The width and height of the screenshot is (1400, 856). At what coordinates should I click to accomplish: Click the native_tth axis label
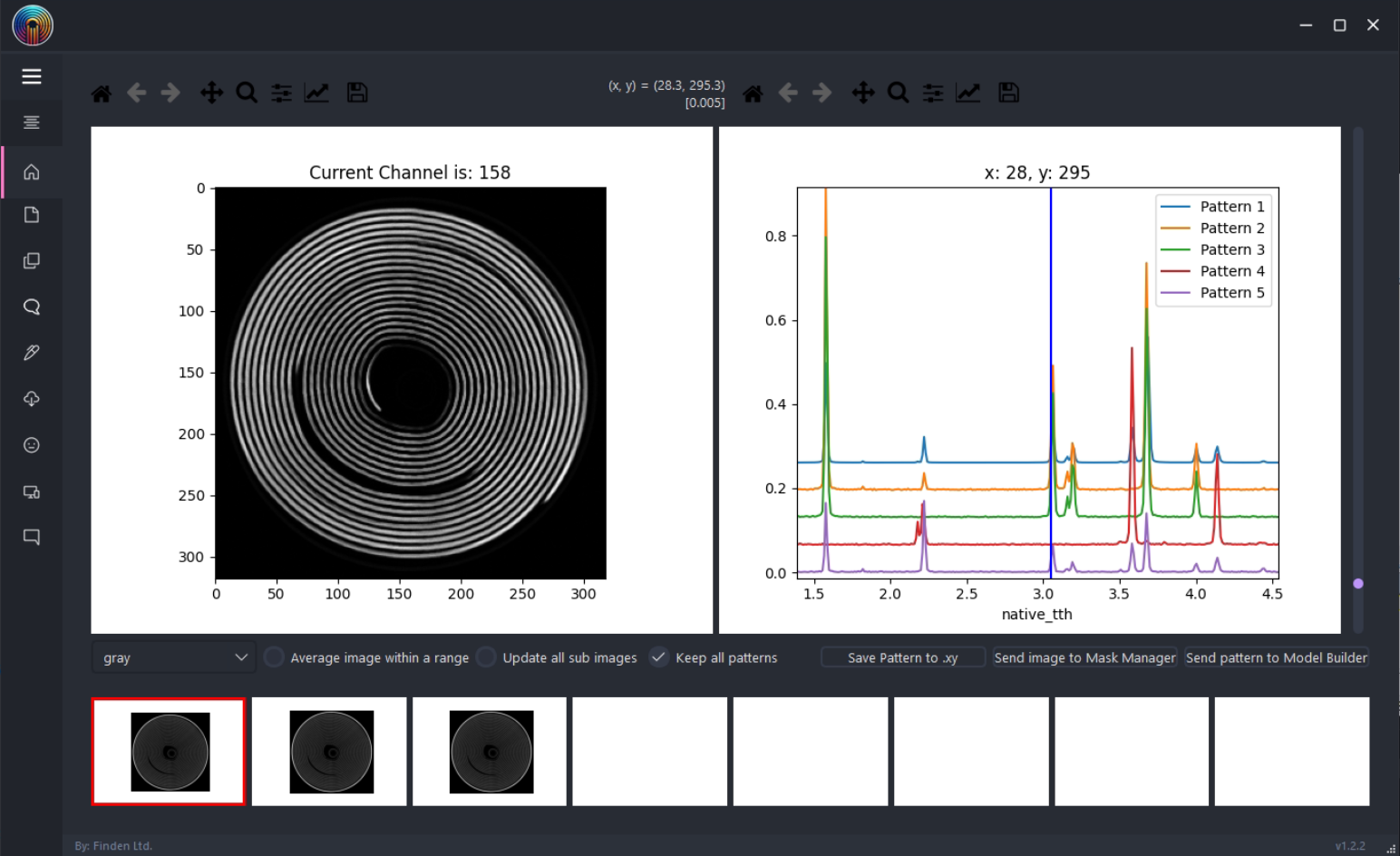pos(1037,614)
